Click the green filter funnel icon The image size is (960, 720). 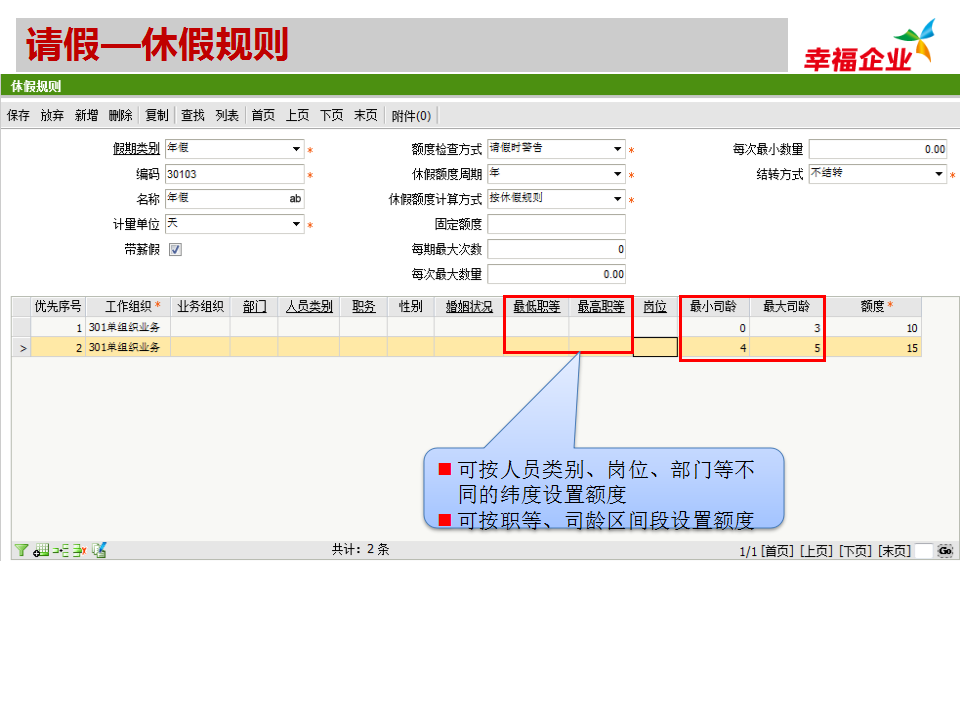21,550
